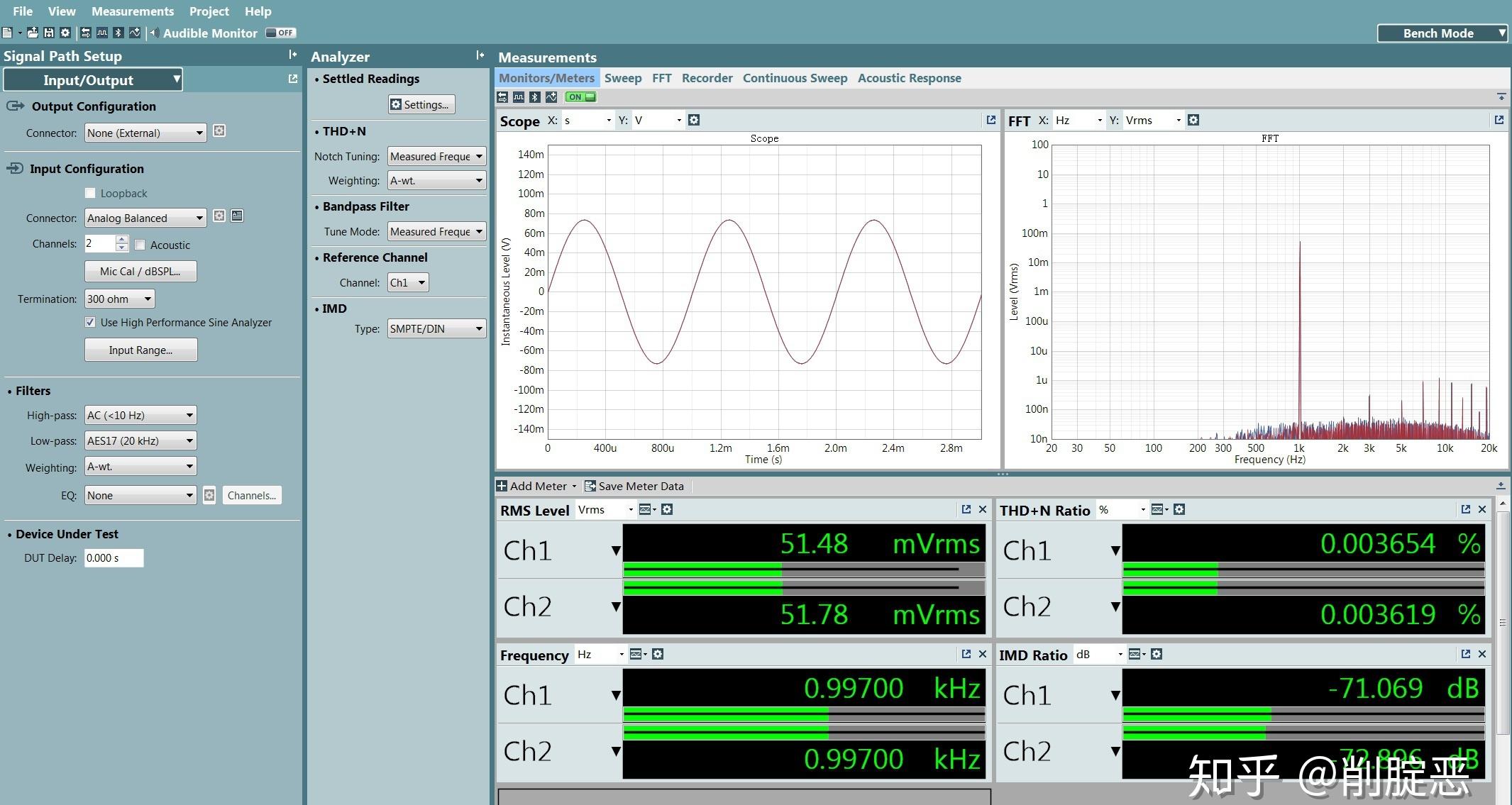Viewport: 1512px width, 805px height.
Task: Enable Use High Performance Sine Analyzer
Action: (92, 322)
